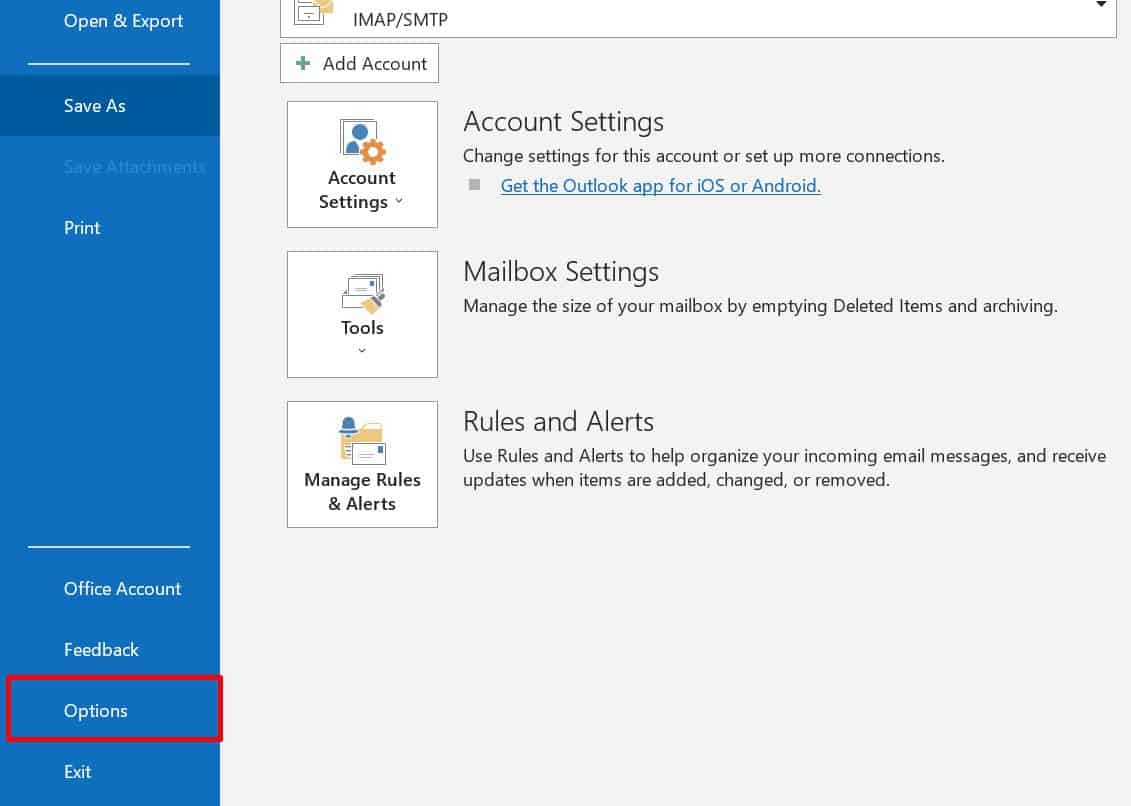Open Outlook Options
Screen dimensions: 1131x806
coord(114,710)
